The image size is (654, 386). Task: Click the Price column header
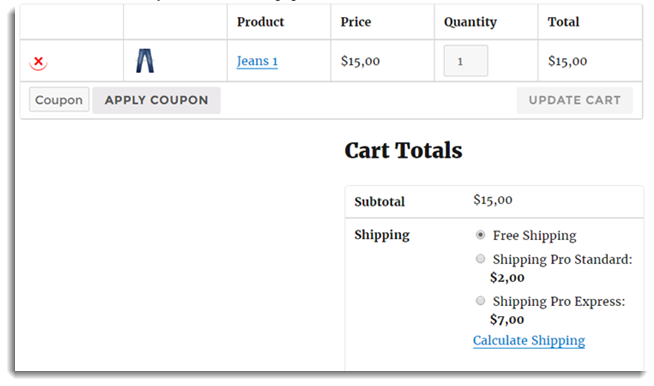pos(355,22)
